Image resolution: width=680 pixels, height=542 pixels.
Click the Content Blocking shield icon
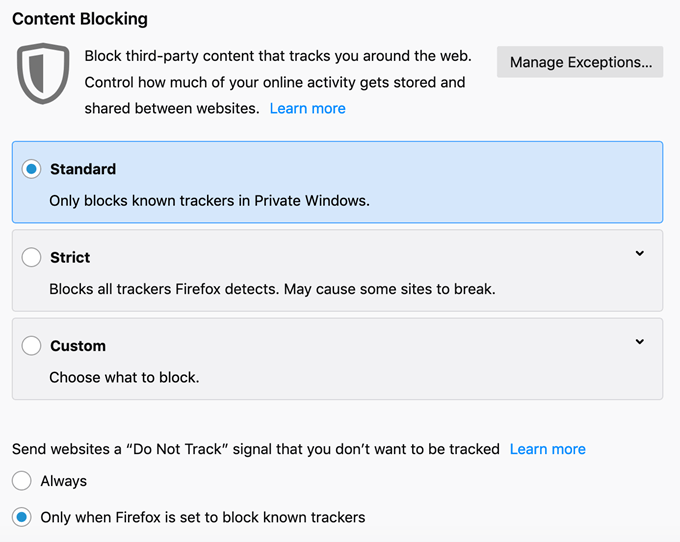[42, 71]
